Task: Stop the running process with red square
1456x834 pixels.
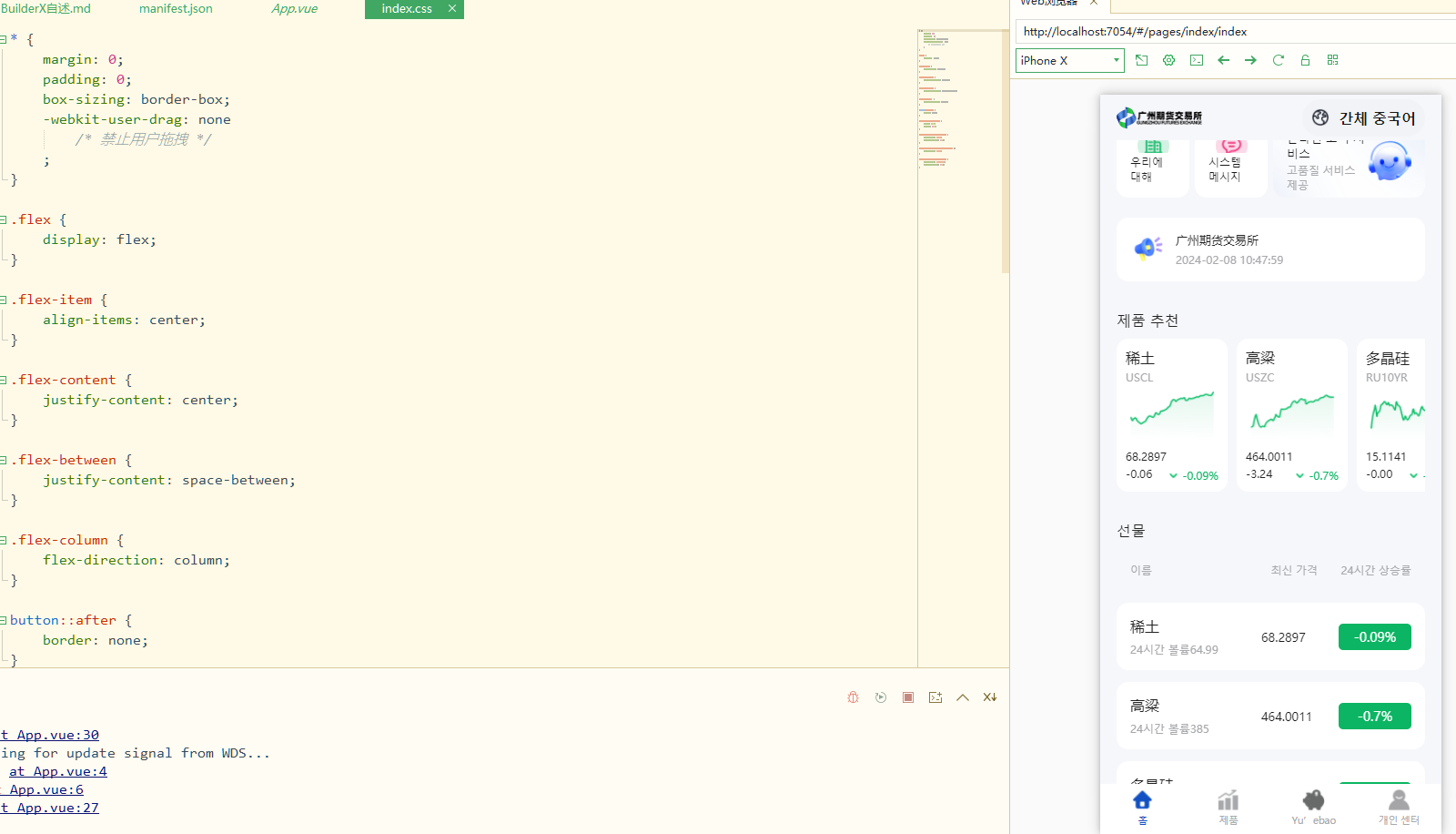Action: click(x=907, y=697)
